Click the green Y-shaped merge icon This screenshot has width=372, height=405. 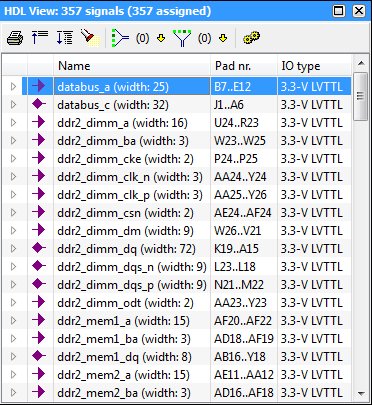point(182,38)
